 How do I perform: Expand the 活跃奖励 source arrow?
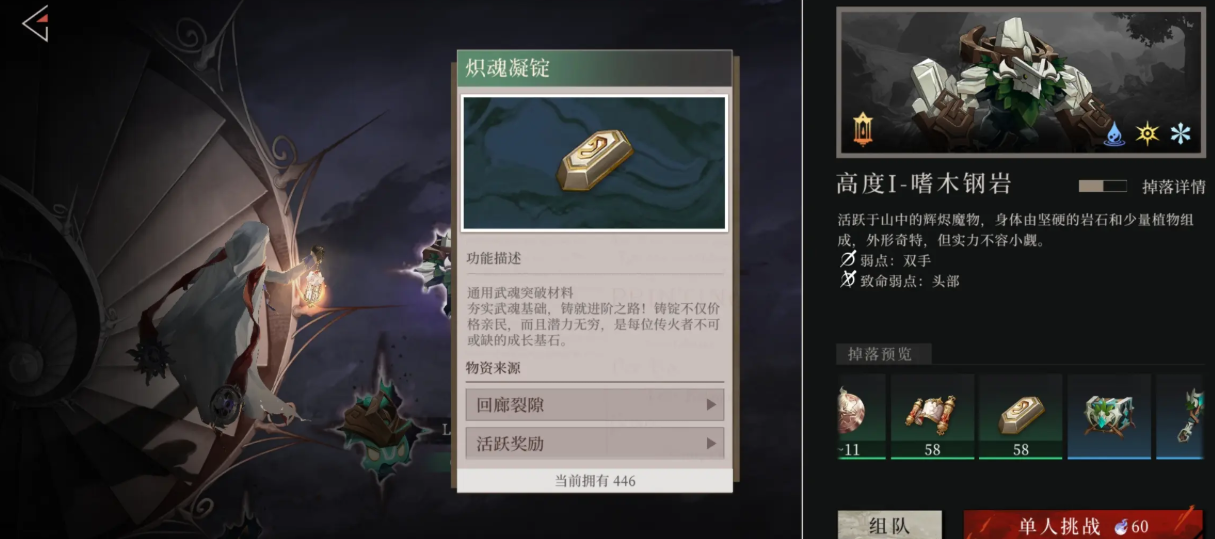tap(712, 443)
